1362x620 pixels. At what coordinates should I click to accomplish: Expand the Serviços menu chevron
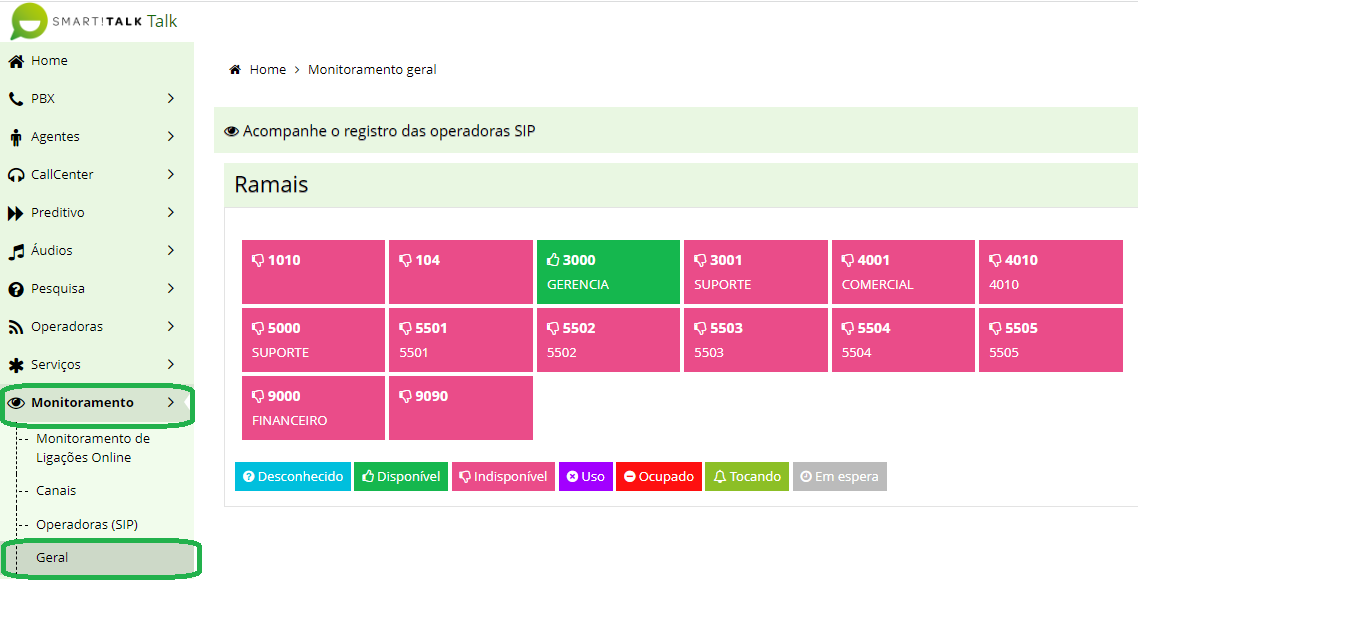pyautogui.click(x=171, y=365)
